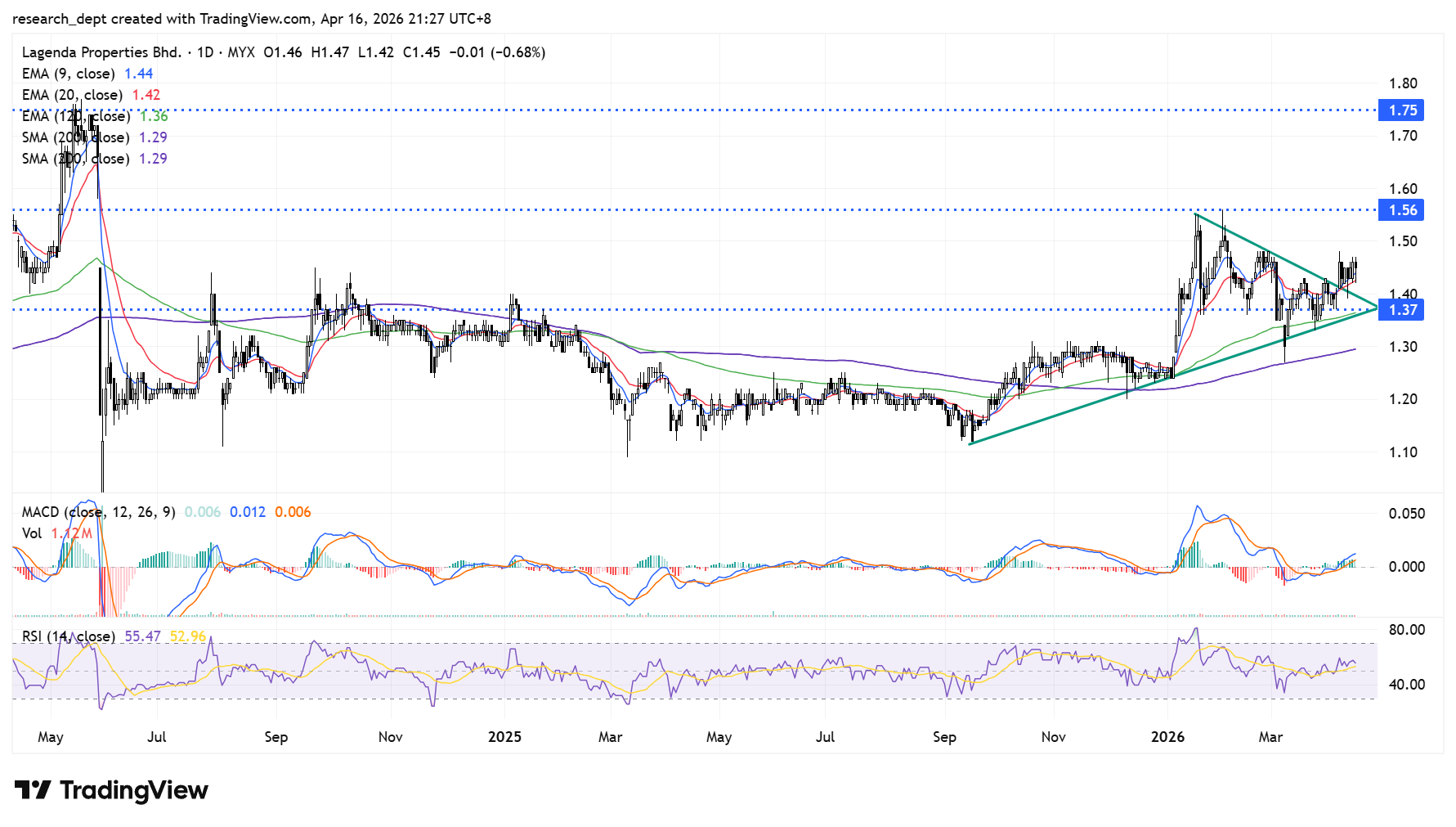Click the MACD 0.050 scale value
The height and width of the screenshot is (827, 1456).
click(x=1406, y=514)
